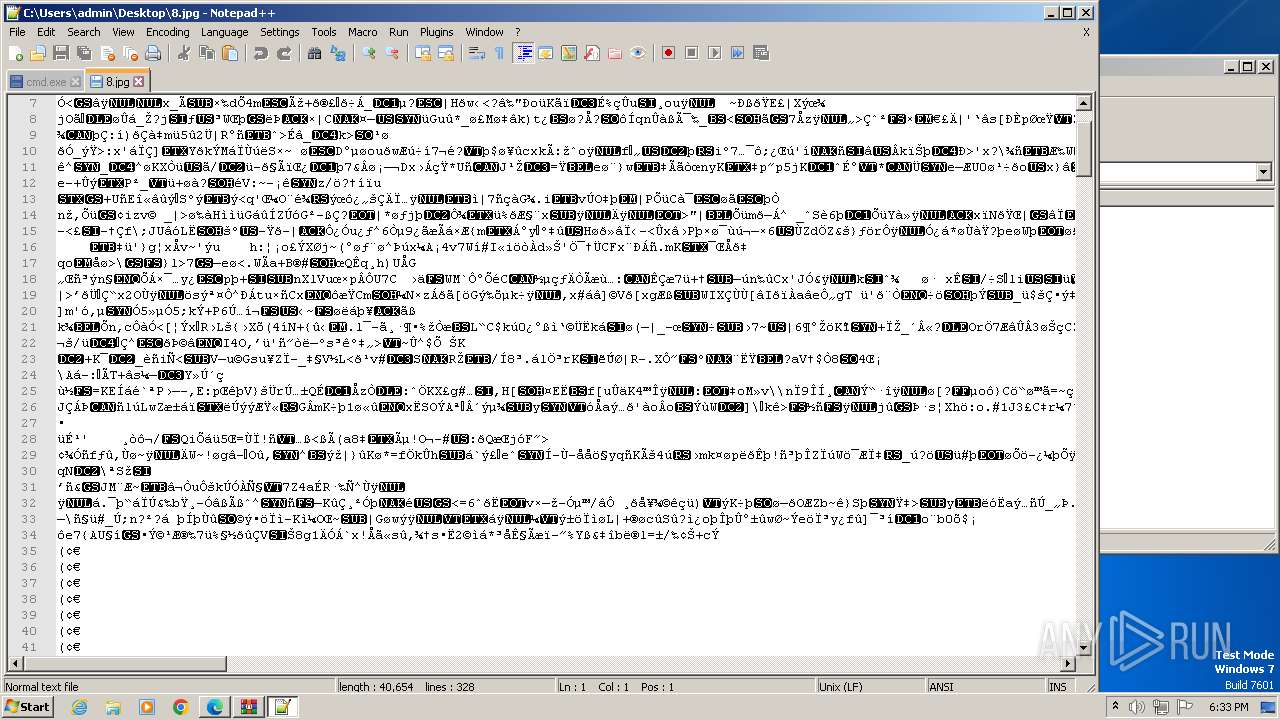Click horizontal scrollbar right arrow
1280x720 pixels.
coord(1068,664)
